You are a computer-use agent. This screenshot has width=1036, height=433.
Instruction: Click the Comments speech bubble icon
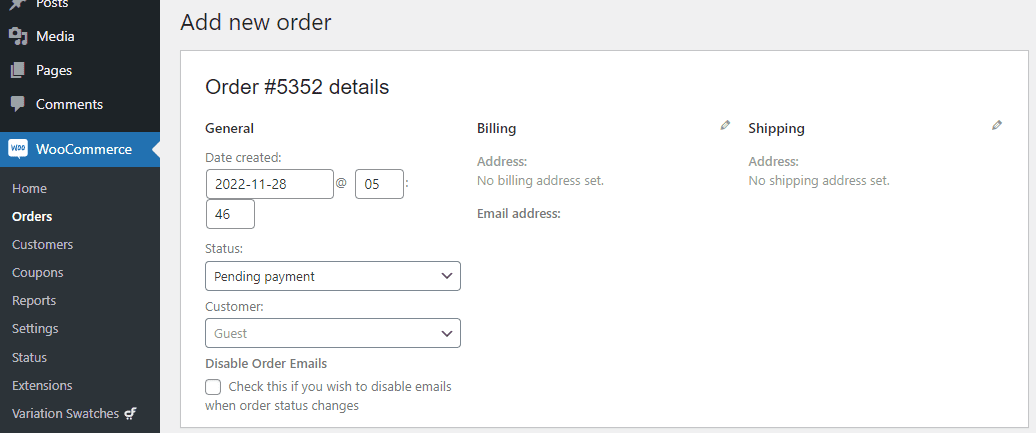coord(18,104)
